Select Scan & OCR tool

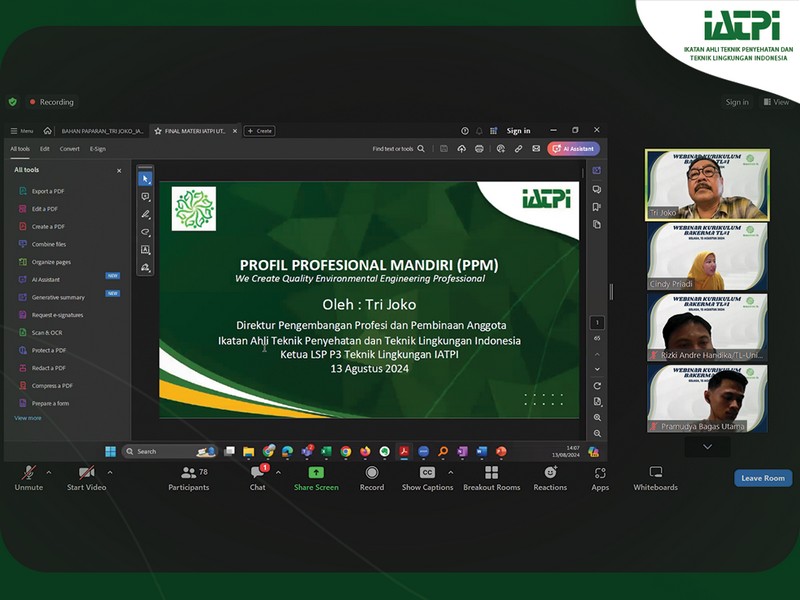click(x=40, y=333)
